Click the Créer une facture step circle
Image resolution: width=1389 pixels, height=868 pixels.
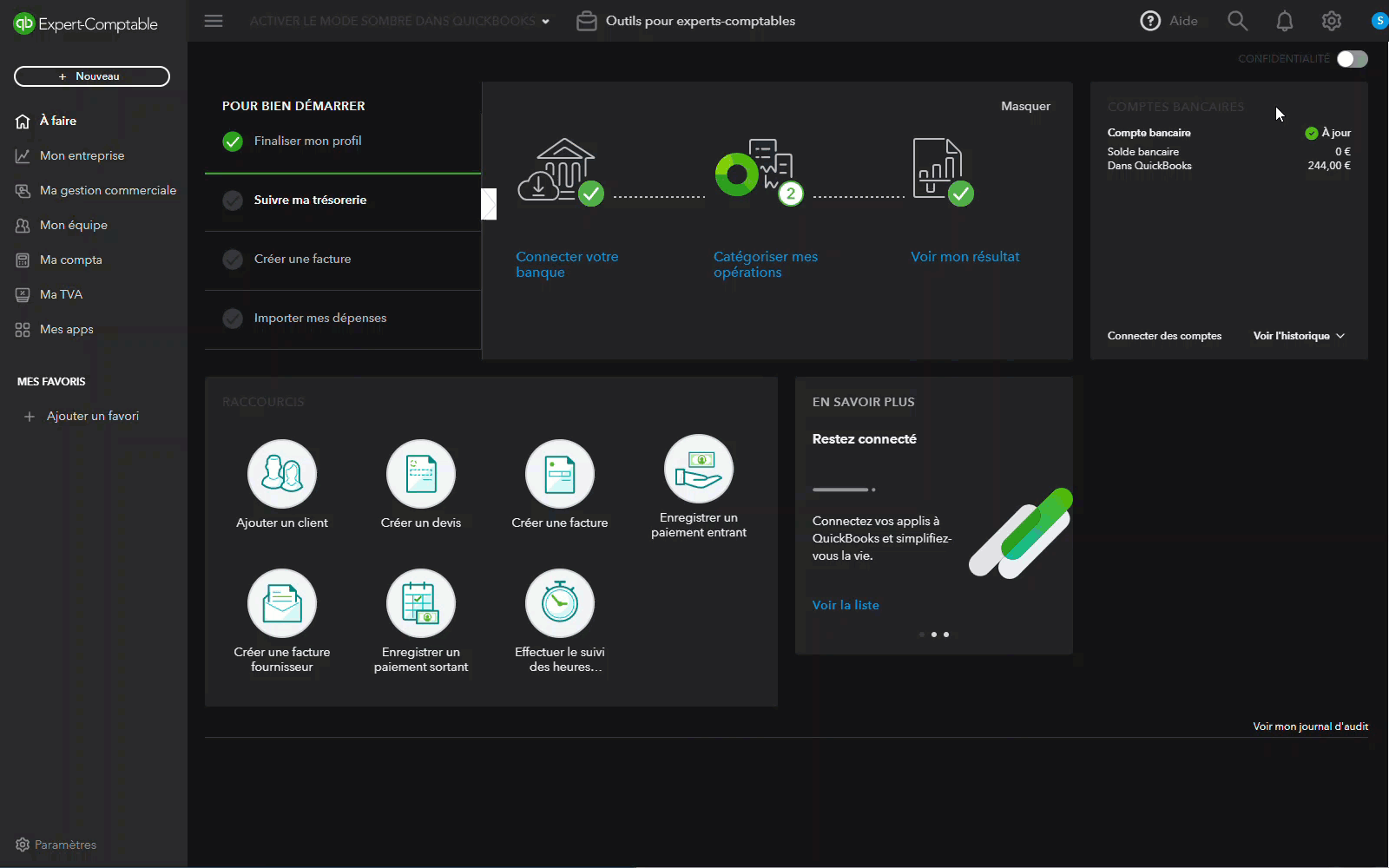click(233, 260)
